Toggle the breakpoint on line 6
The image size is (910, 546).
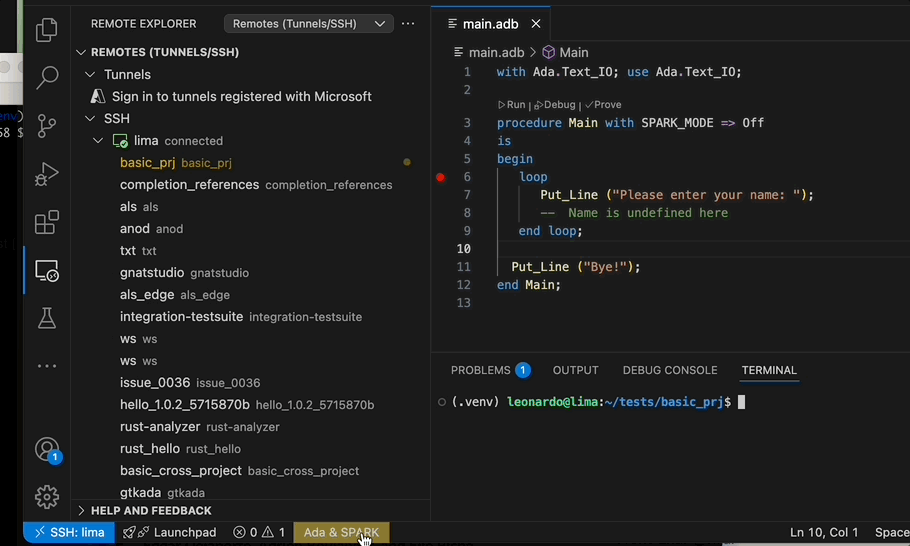click(440, 177)
